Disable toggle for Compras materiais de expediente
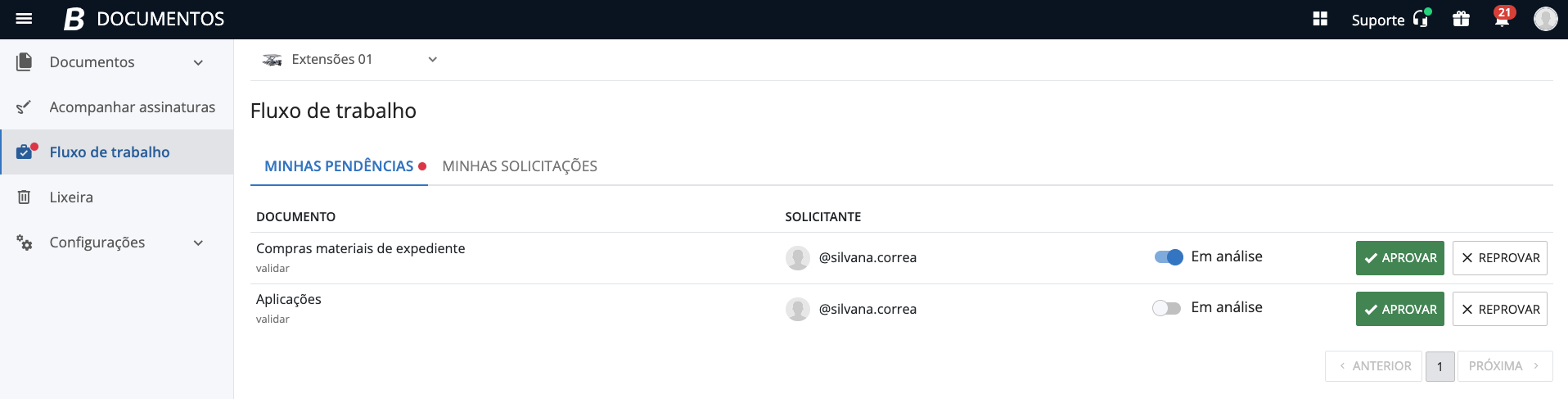Screen dimensions: 1568x399 pos(1168,257)
